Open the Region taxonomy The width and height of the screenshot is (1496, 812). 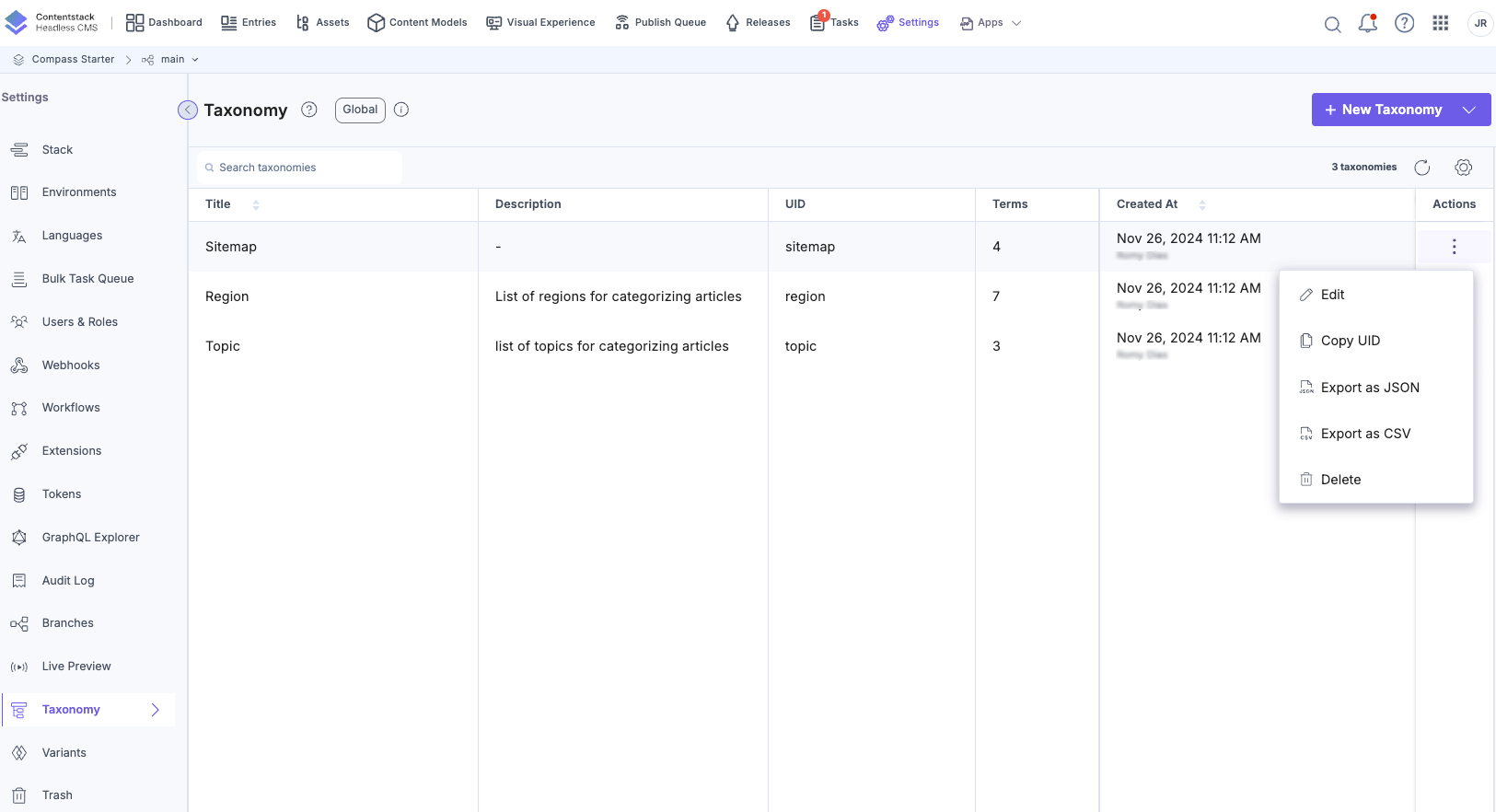click(x=227, y=296)
